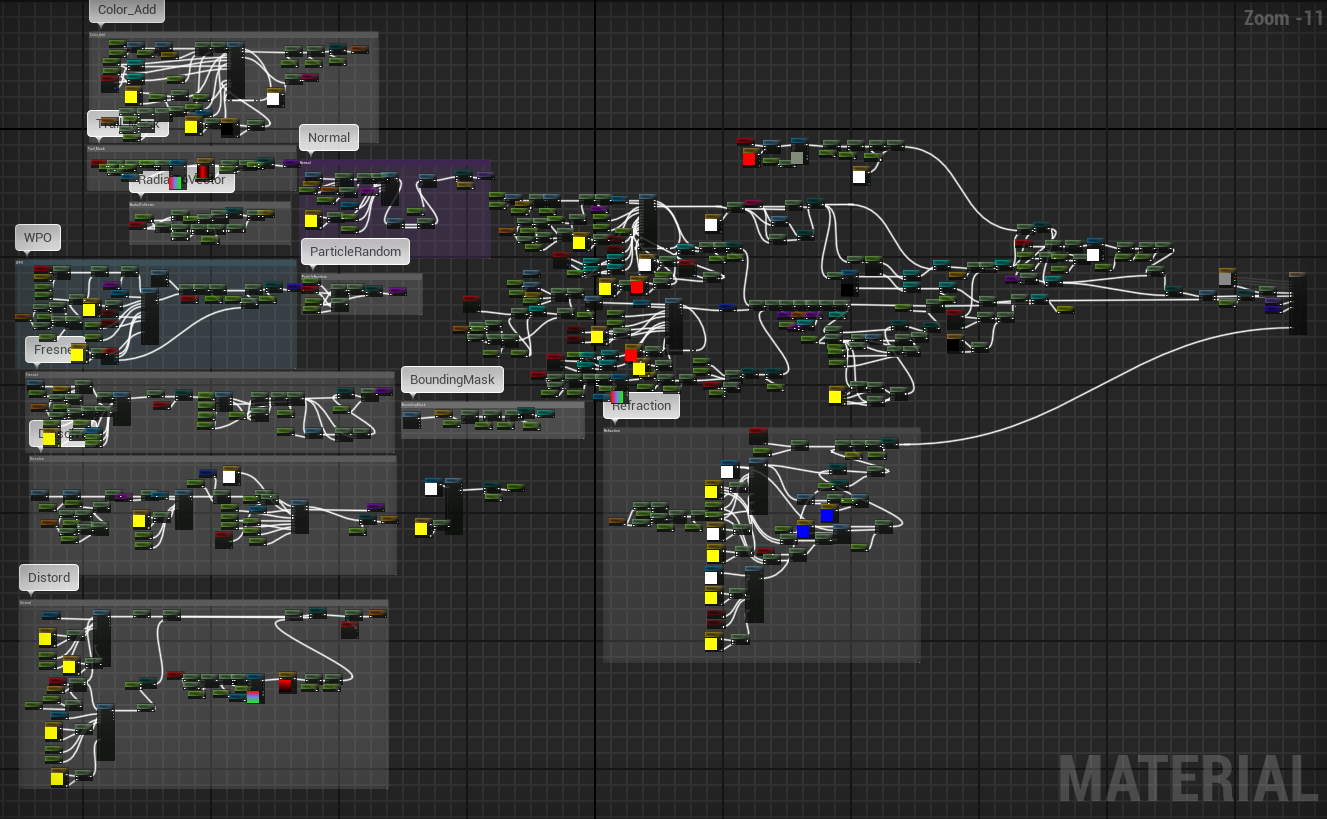Select the yellow swatch in Normal group
1327x819 pixels.
click(311, 220)
